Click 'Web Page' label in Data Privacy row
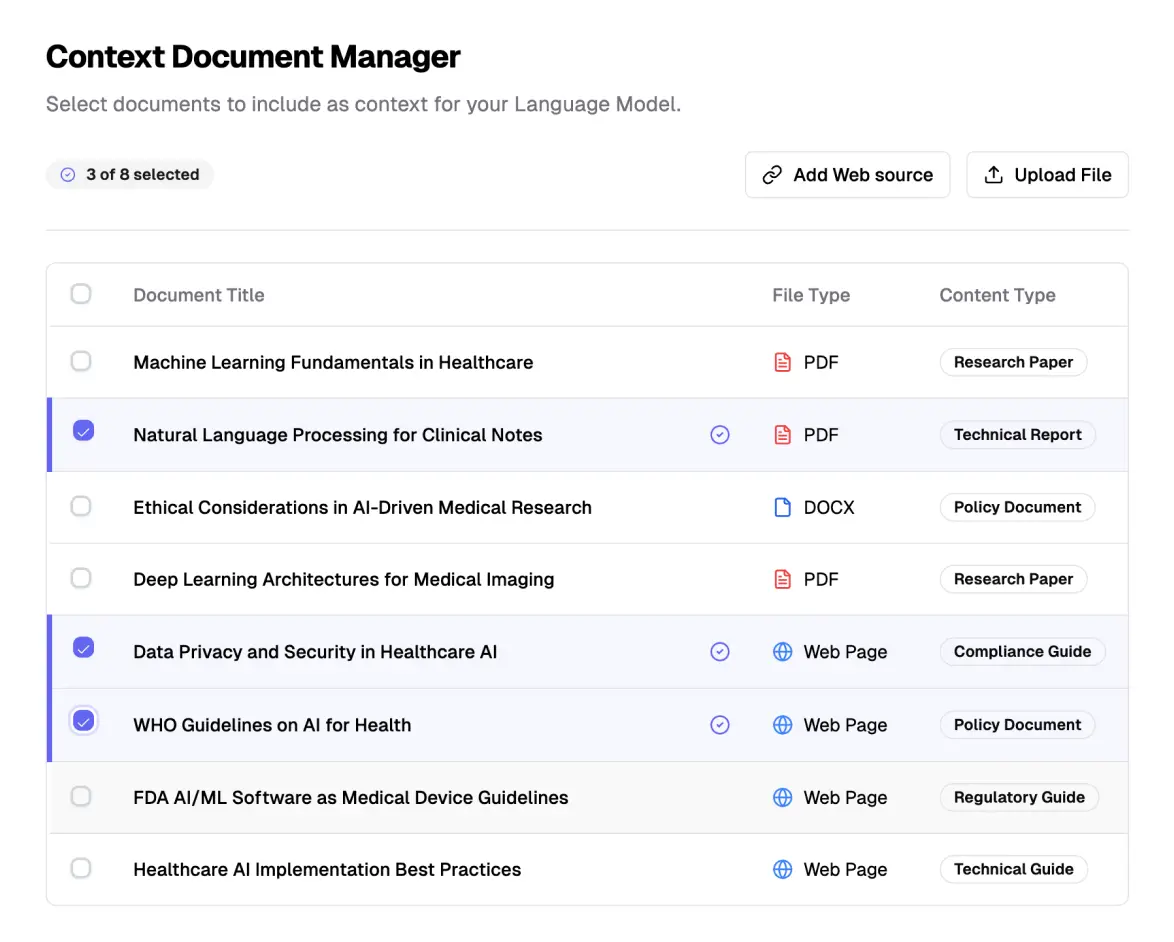This screenshot has height=942, width=1174. click(845, 652)
